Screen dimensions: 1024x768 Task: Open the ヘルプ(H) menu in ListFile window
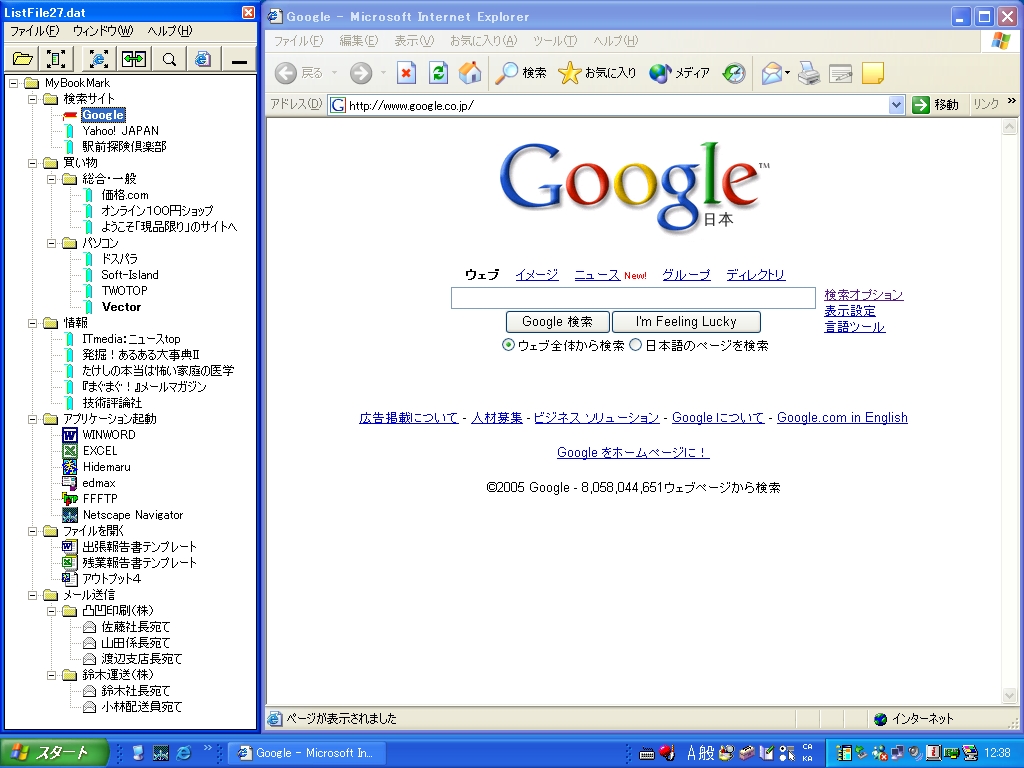tap(170, 31)
